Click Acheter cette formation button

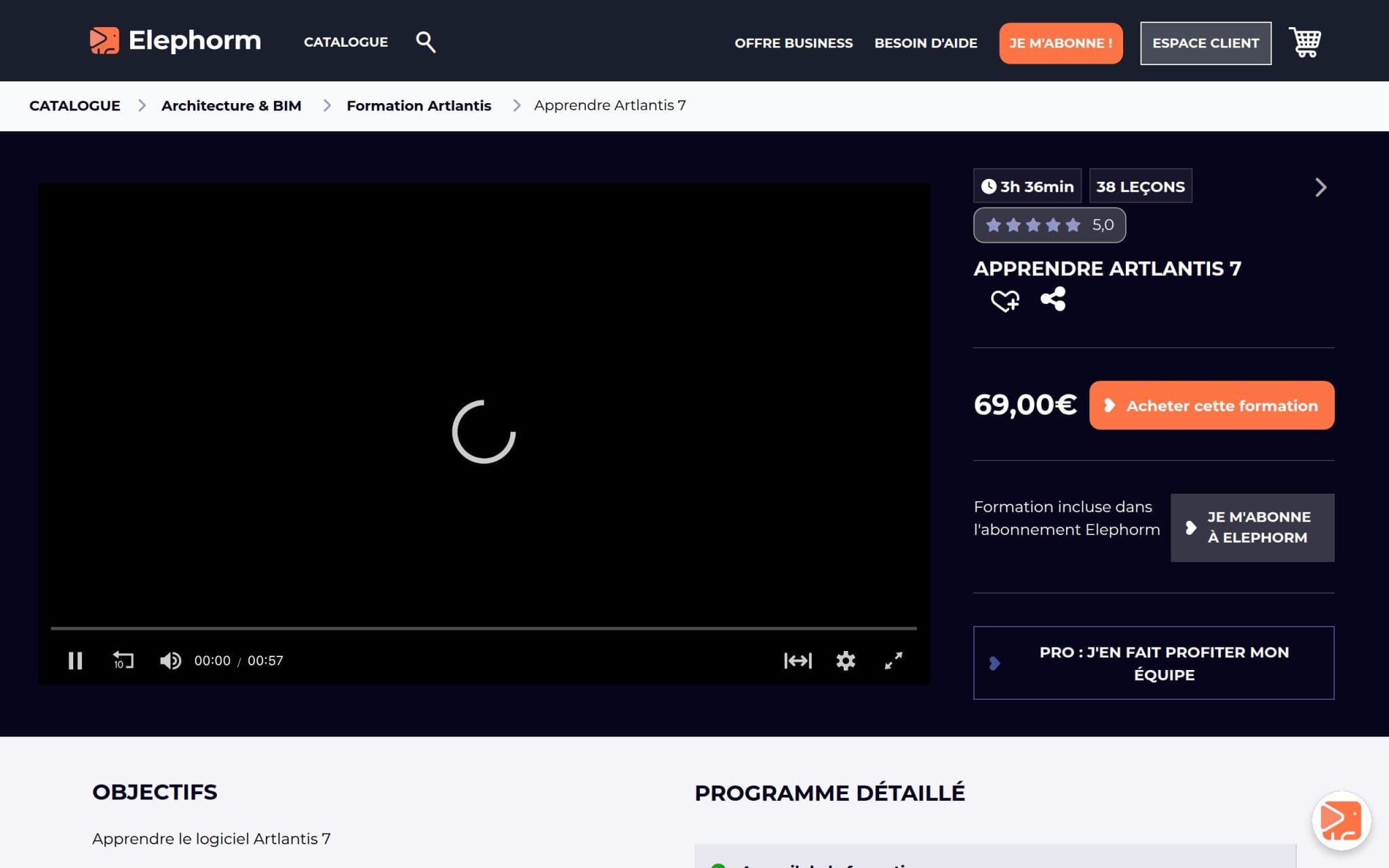[x=1212, y=406]
